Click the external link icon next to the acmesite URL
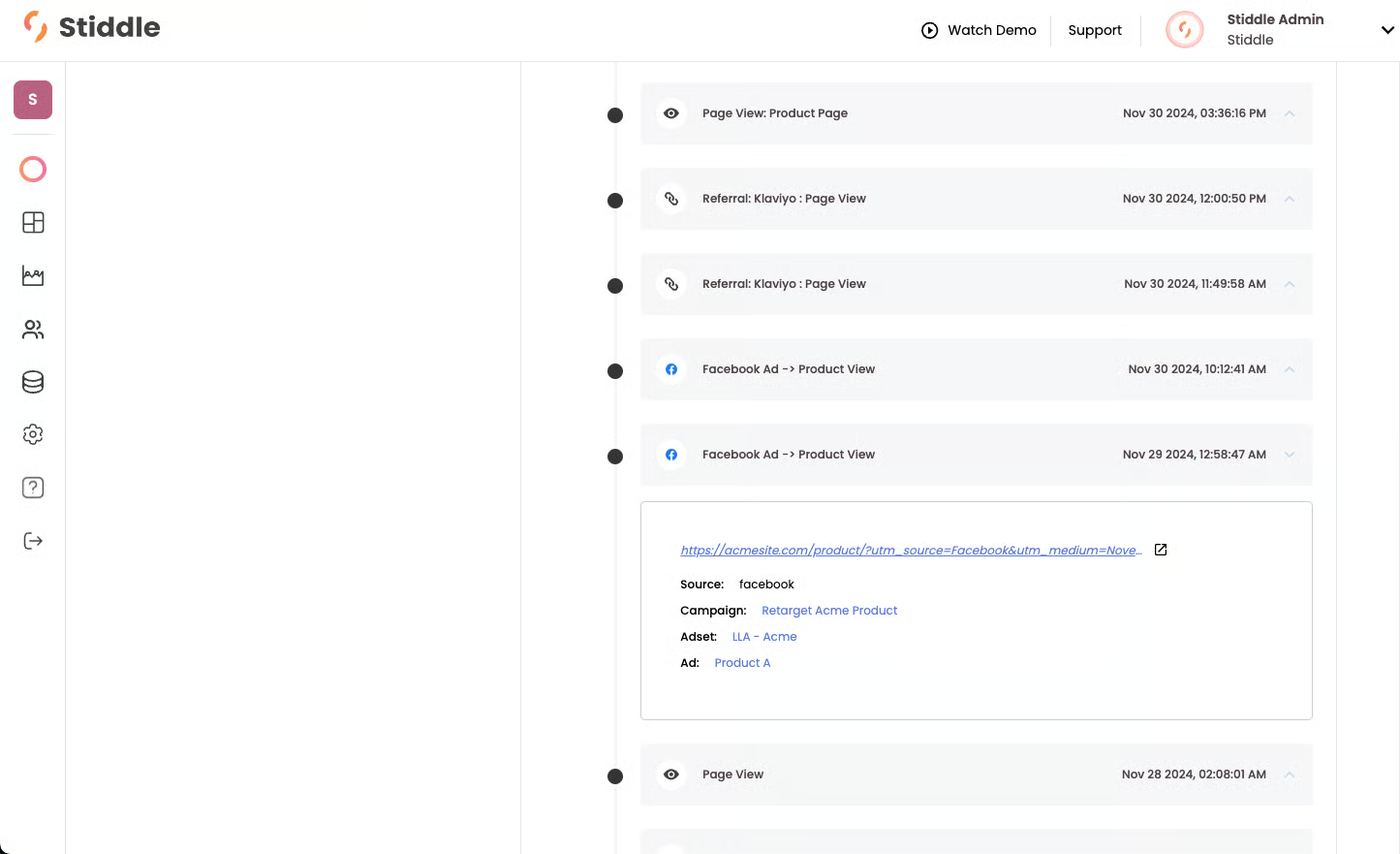 1161,550
